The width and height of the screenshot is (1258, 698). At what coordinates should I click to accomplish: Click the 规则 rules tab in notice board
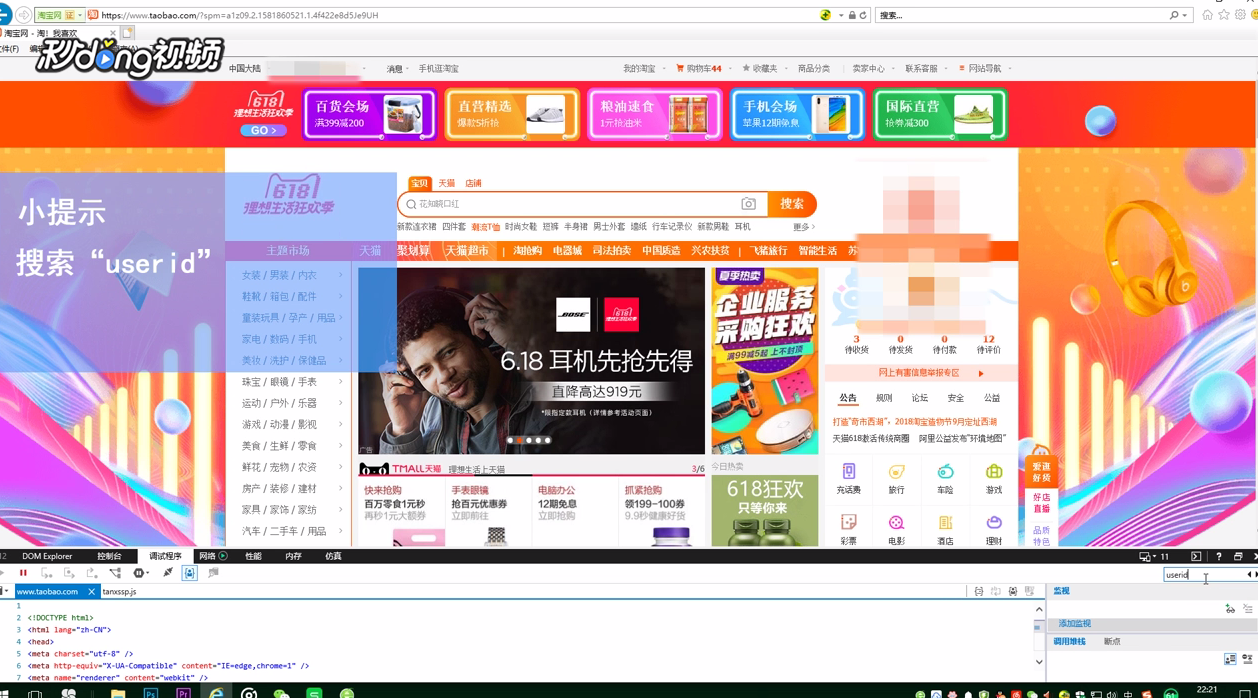coord(884,398)
